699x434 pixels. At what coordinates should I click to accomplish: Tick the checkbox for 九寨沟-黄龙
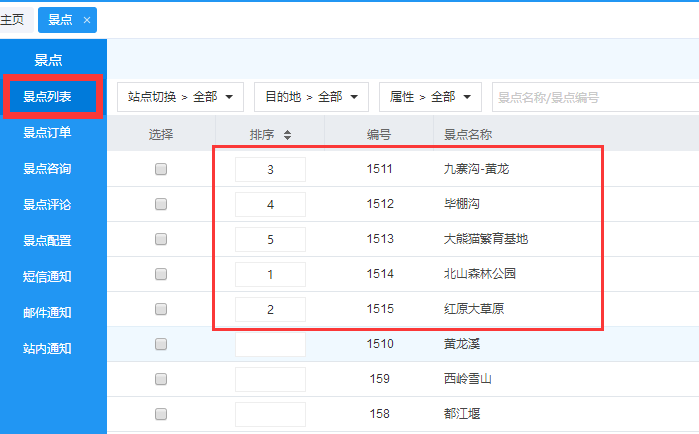tap(161, 170)
